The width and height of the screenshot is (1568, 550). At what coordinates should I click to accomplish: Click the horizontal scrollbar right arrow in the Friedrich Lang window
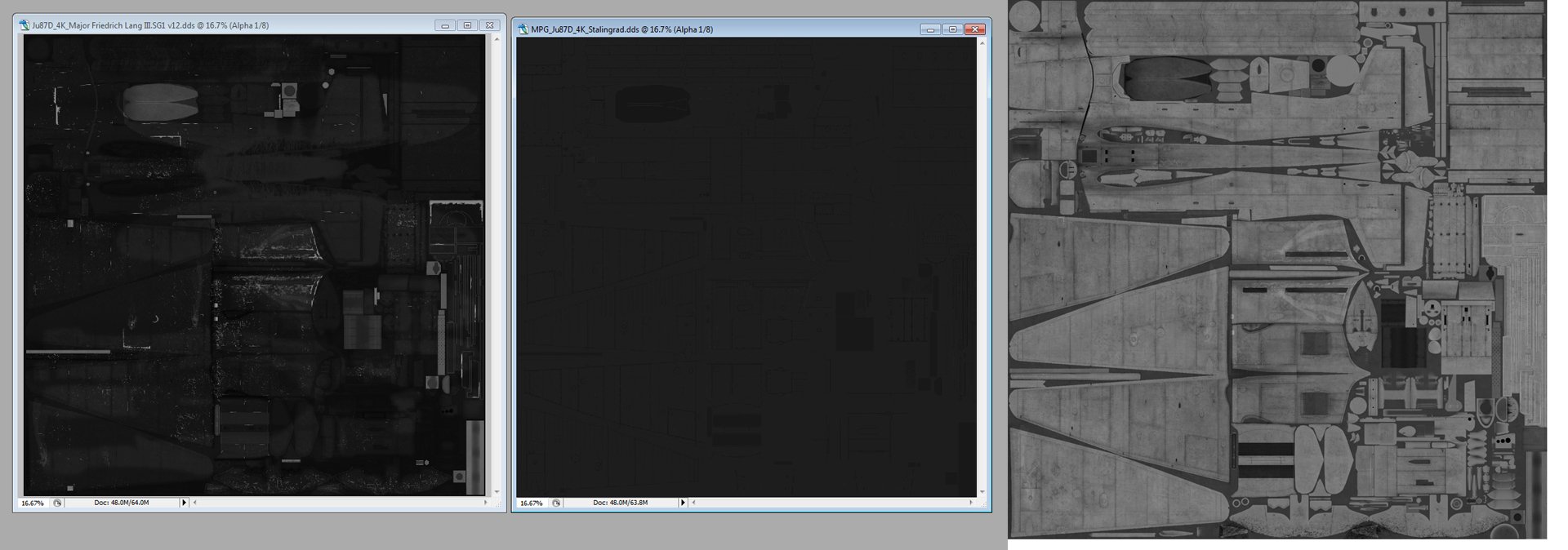coord(486,503)
